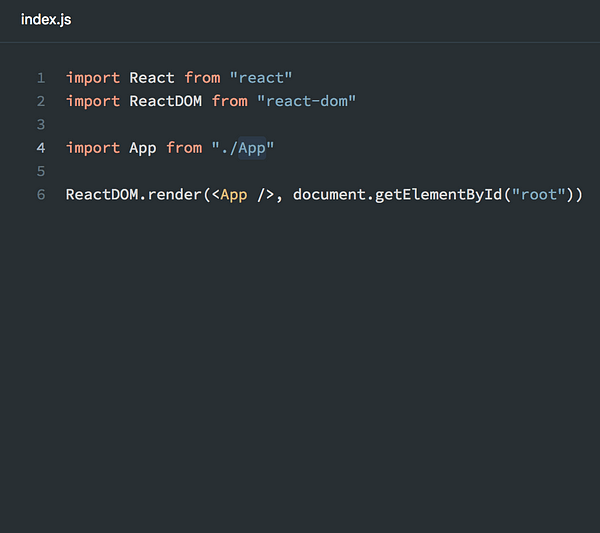
Task: Click the from keyword on line 4
Action: pos(184,148)
